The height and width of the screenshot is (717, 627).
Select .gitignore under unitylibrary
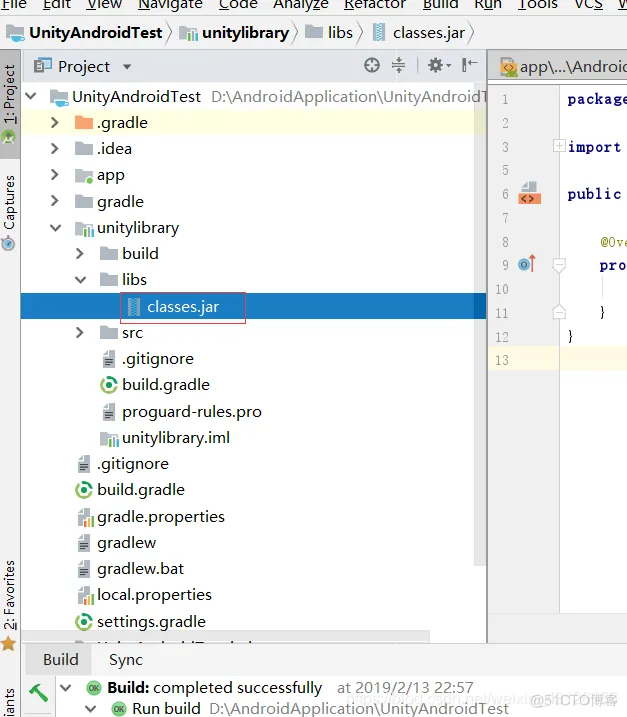coord(158,359)
